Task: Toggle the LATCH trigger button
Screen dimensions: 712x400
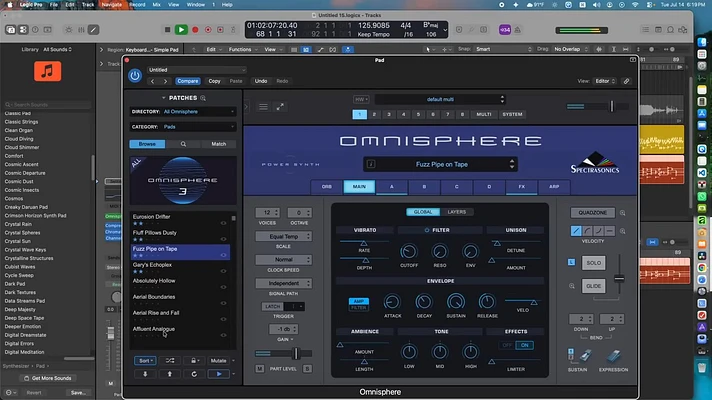Action: coord(272,306)
